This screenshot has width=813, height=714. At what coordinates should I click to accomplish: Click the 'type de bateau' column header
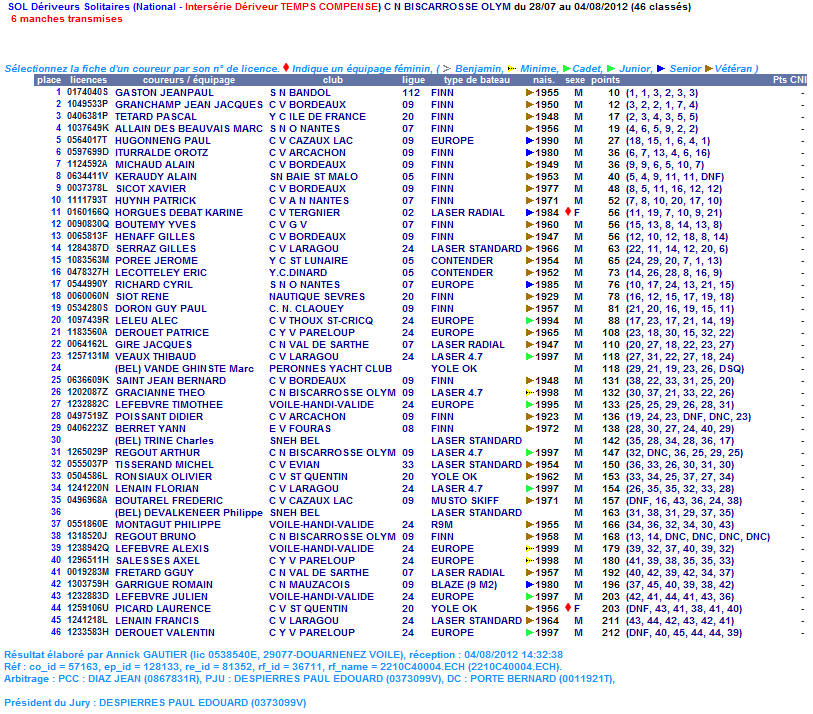[x=476, y=80]
